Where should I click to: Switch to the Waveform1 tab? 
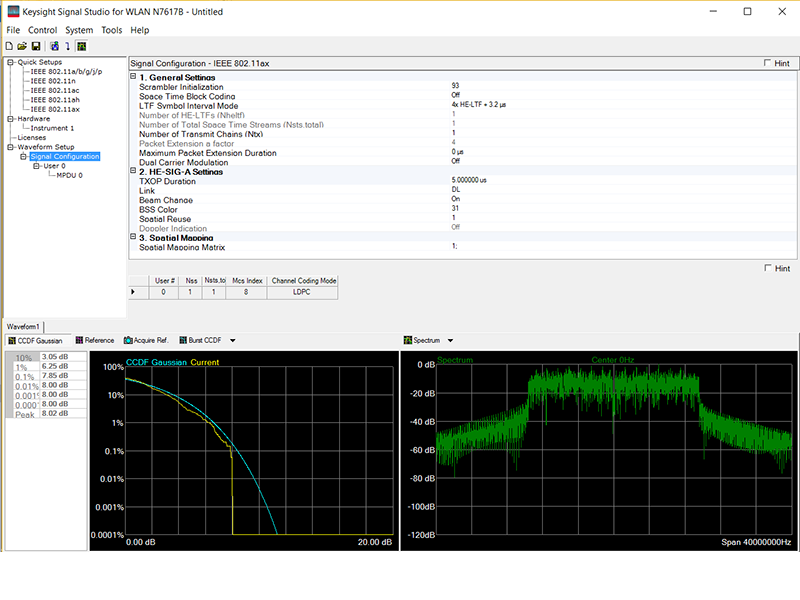coord(23,327)
